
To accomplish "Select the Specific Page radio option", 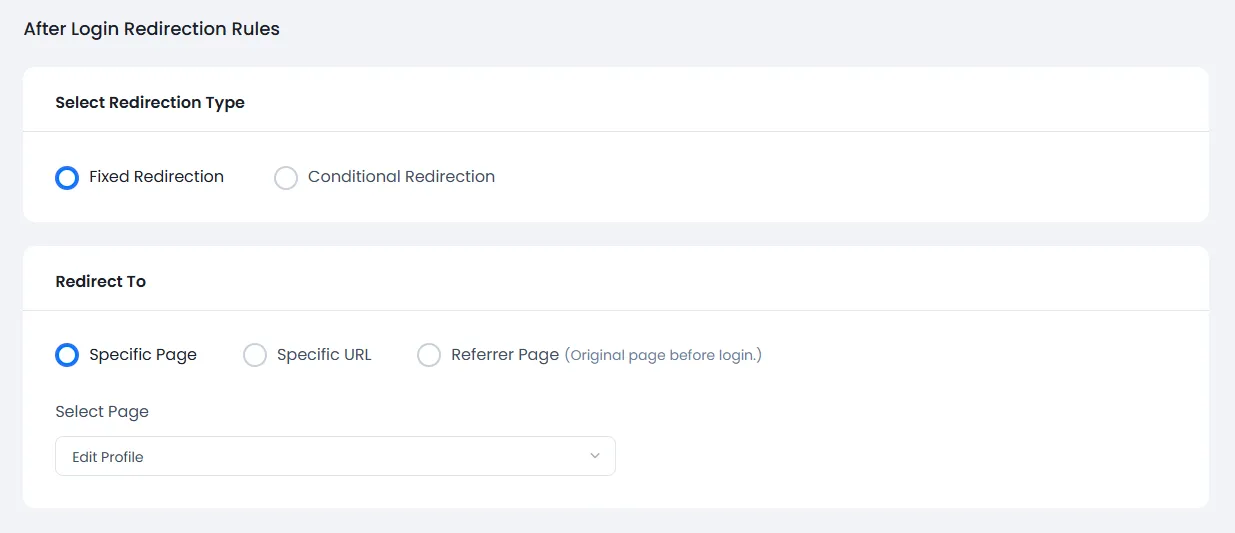I will [x=67, y=355].
